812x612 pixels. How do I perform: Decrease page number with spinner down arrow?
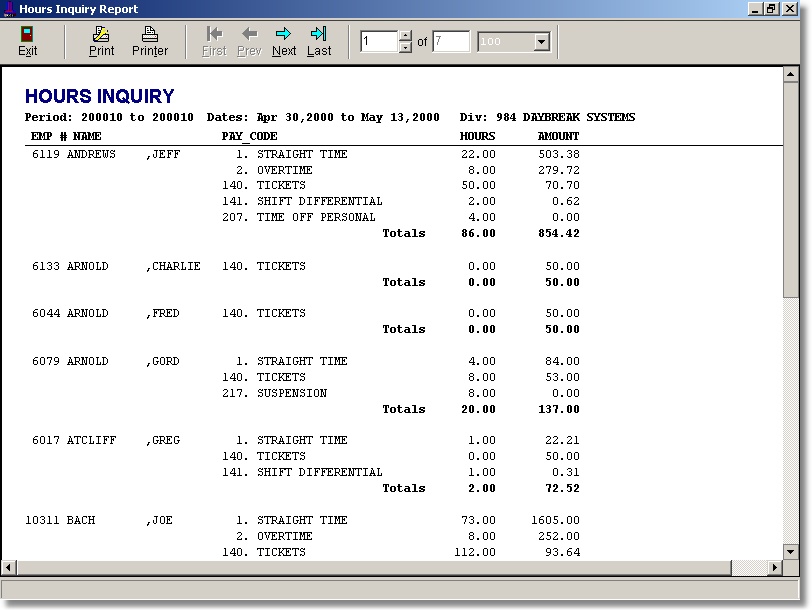pos(405,47)
